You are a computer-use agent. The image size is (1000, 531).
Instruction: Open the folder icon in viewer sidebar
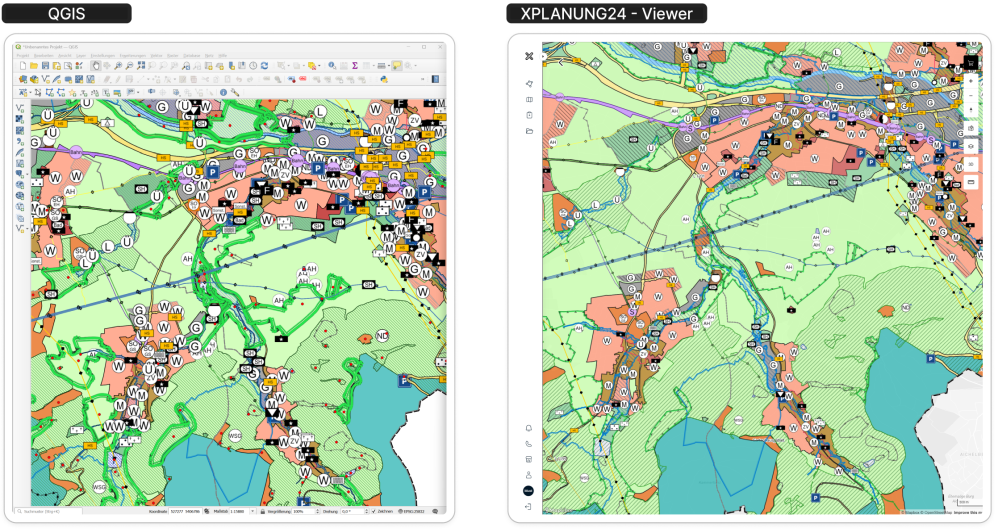[x=529, y=131]
